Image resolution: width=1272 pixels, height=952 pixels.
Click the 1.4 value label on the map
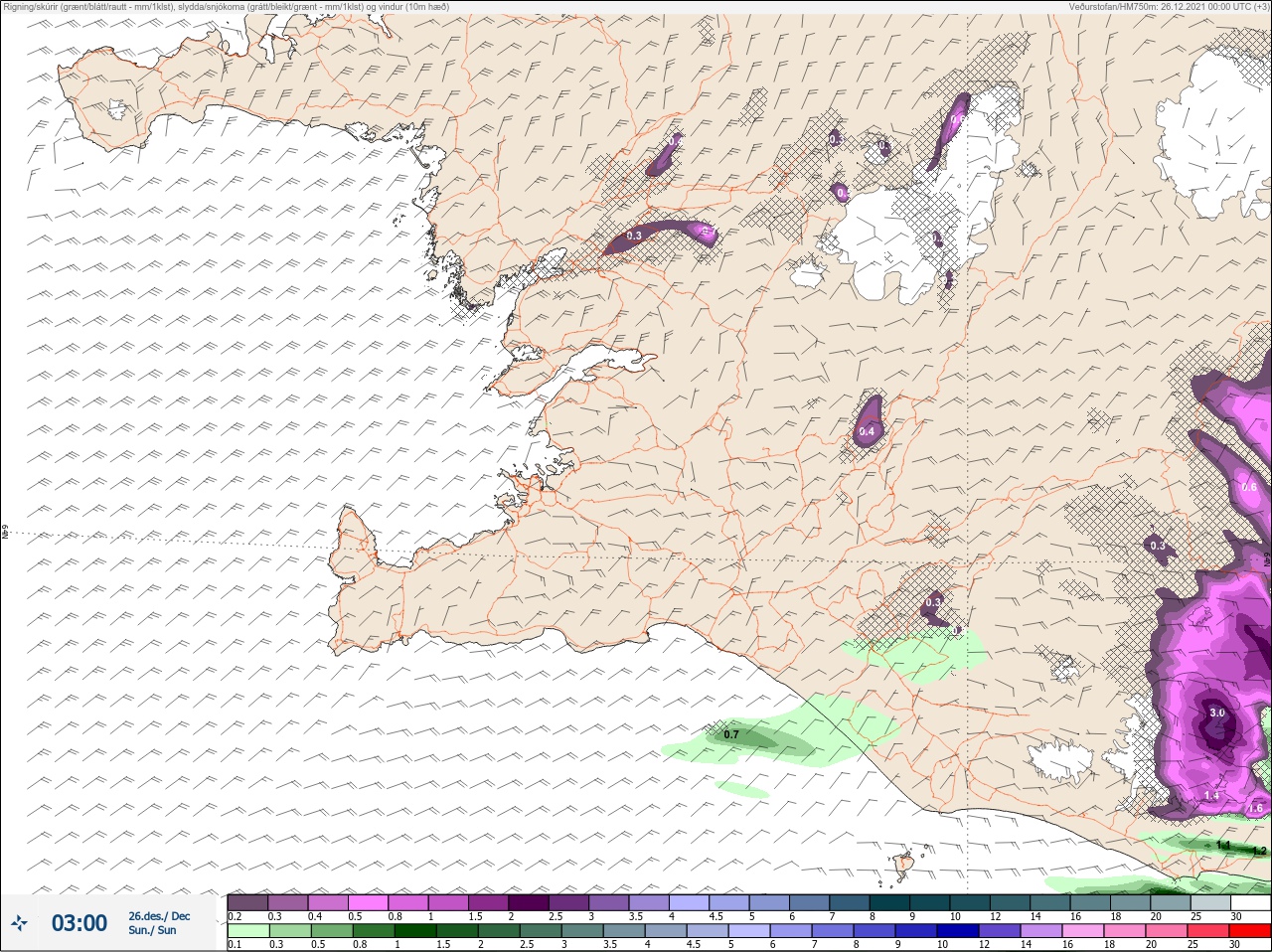coord(1211,796)
